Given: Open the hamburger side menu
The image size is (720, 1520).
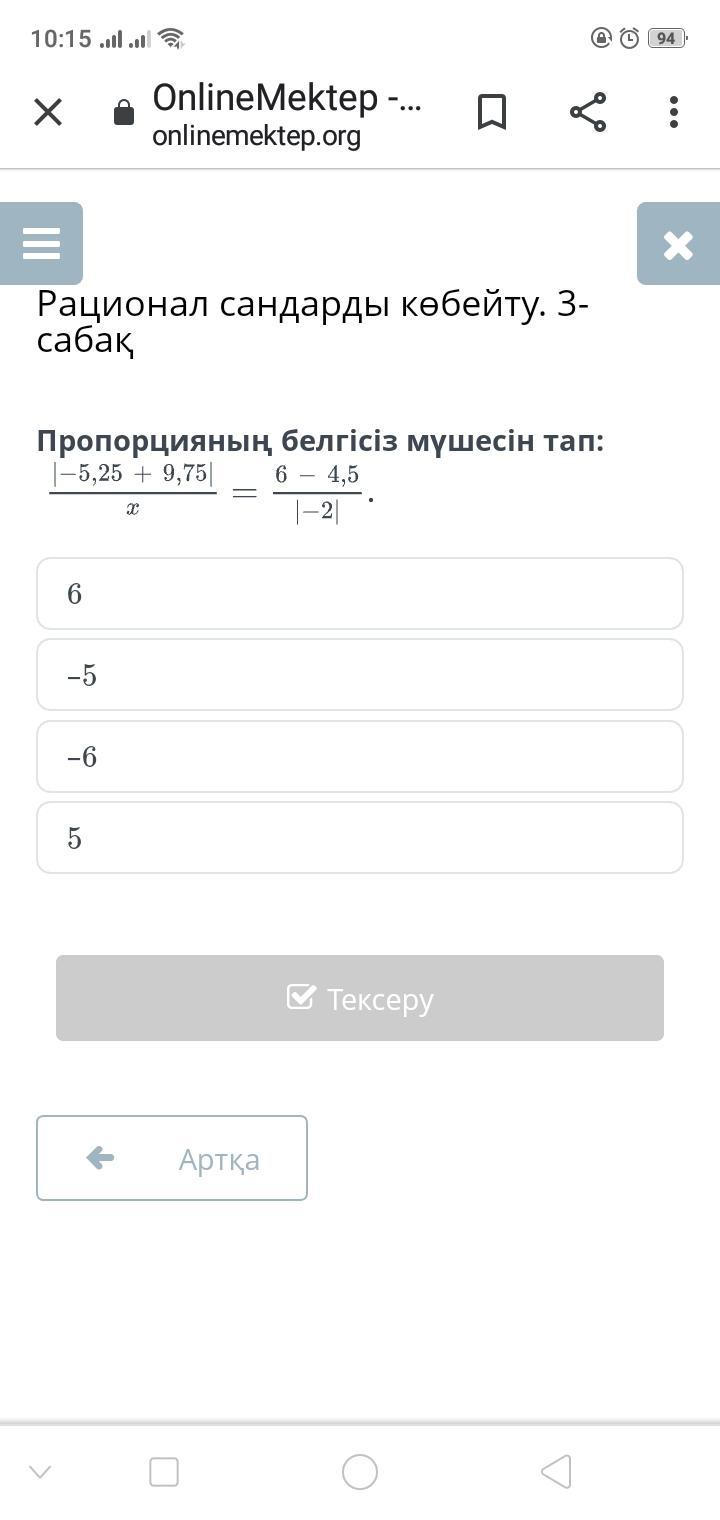Looking at the screenshot, I should pos(41,244).
